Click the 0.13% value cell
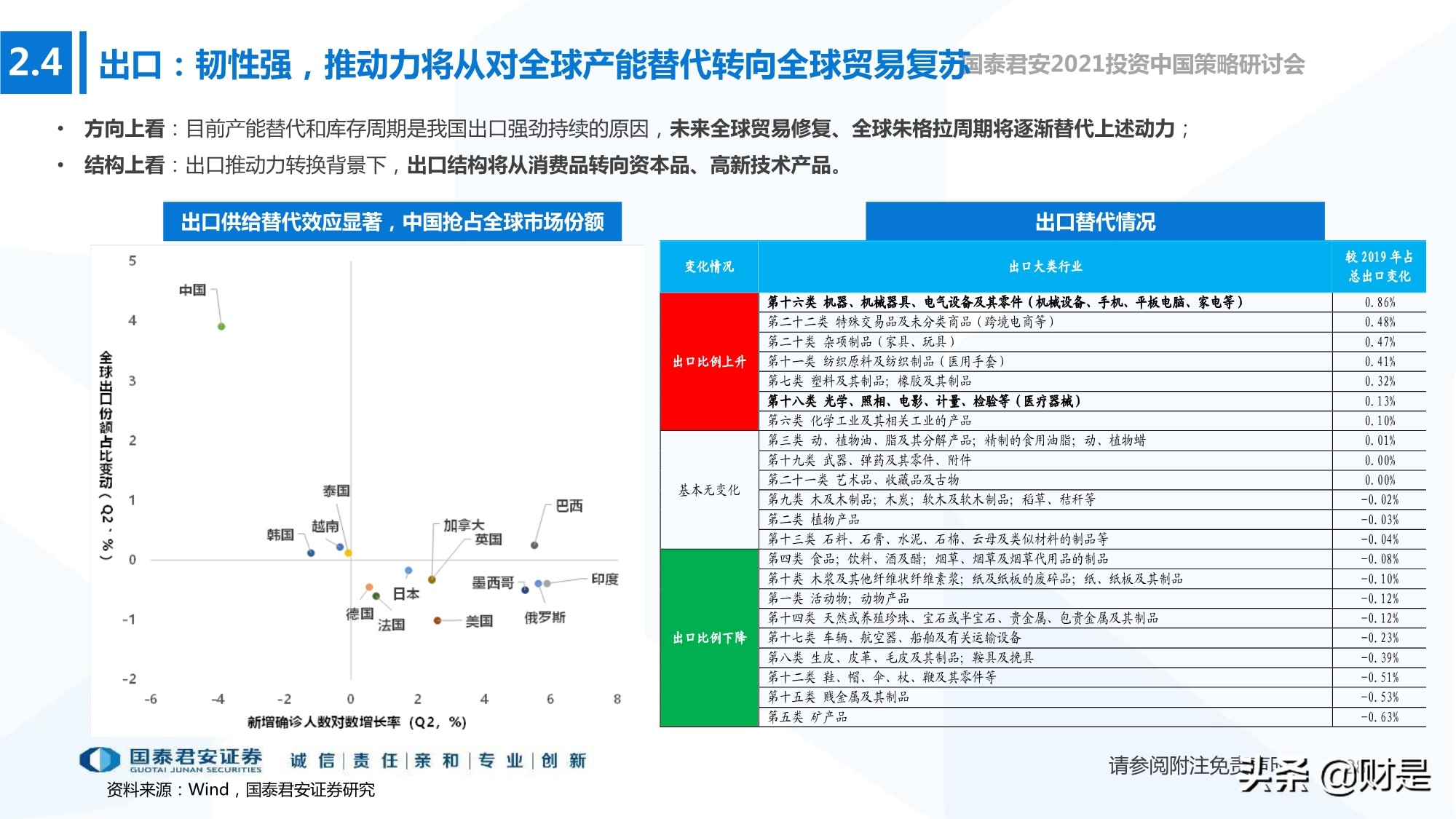 (x=1380, y=401)
